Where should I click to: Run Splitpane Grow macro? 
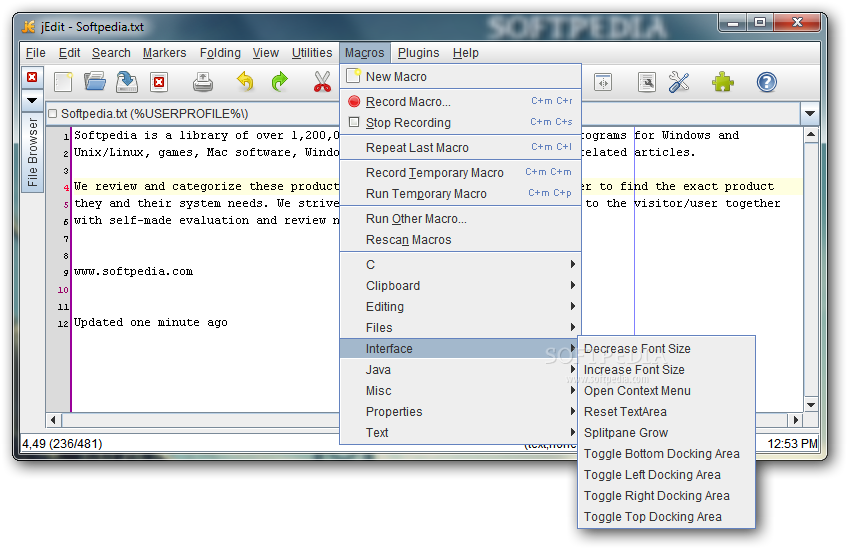click(666, 433)
